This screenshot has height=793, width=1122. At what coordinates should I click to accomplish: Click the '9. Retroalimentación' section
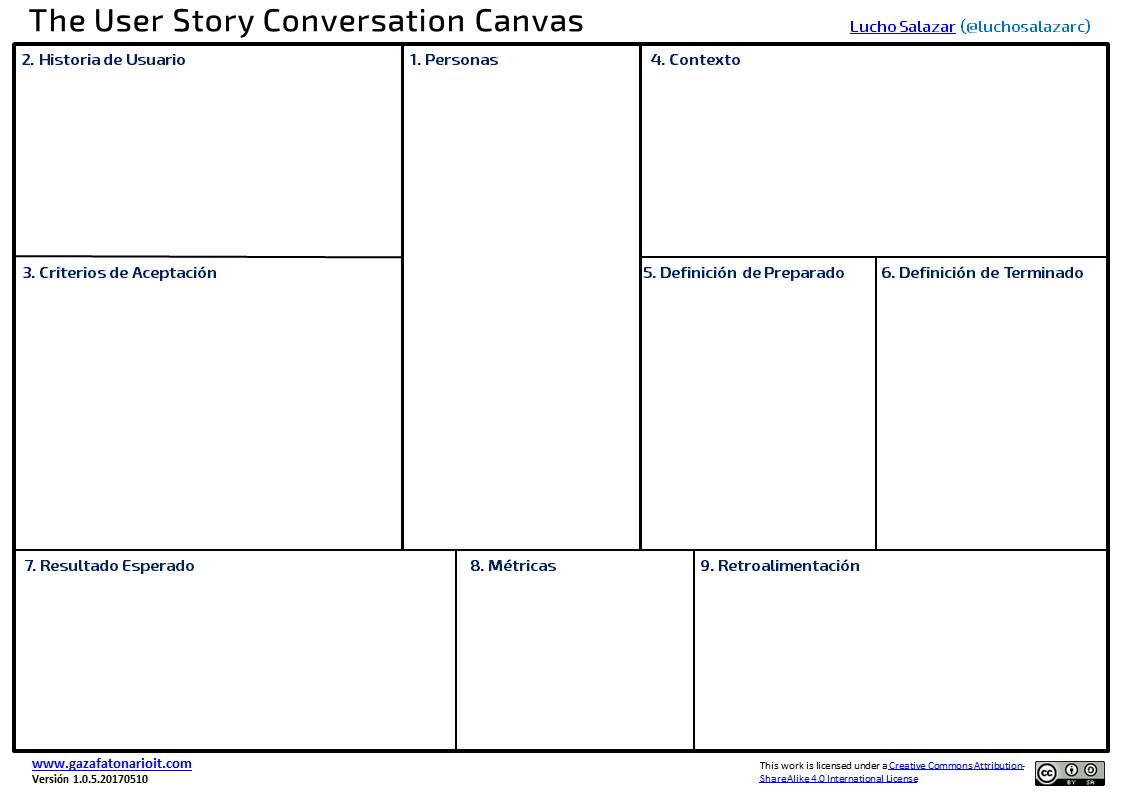point(901,650)
